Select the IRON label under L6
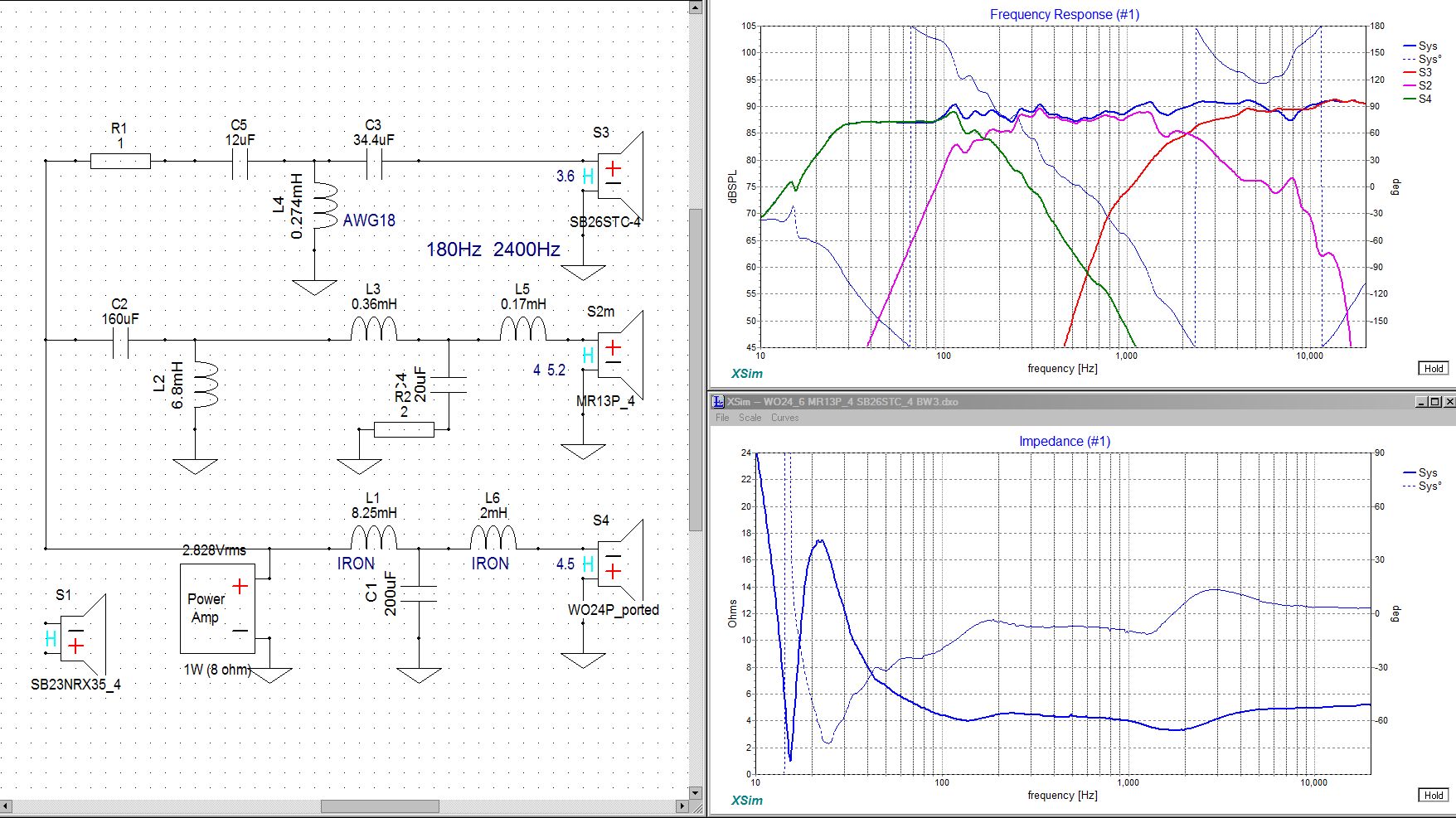1456x818 pixels. 490,564
